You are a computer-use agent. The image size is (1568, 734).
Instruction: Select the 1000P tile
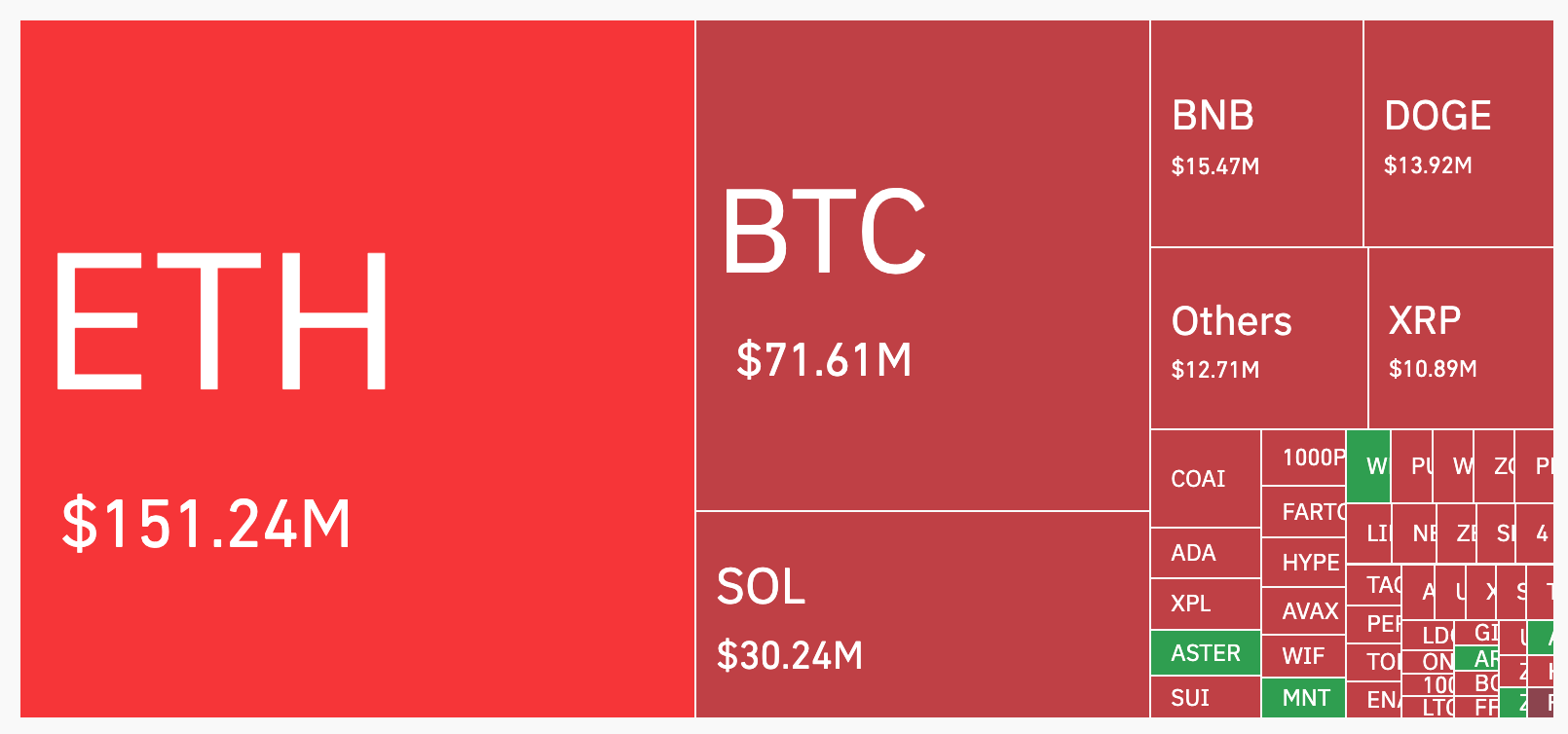(1304, 458)
